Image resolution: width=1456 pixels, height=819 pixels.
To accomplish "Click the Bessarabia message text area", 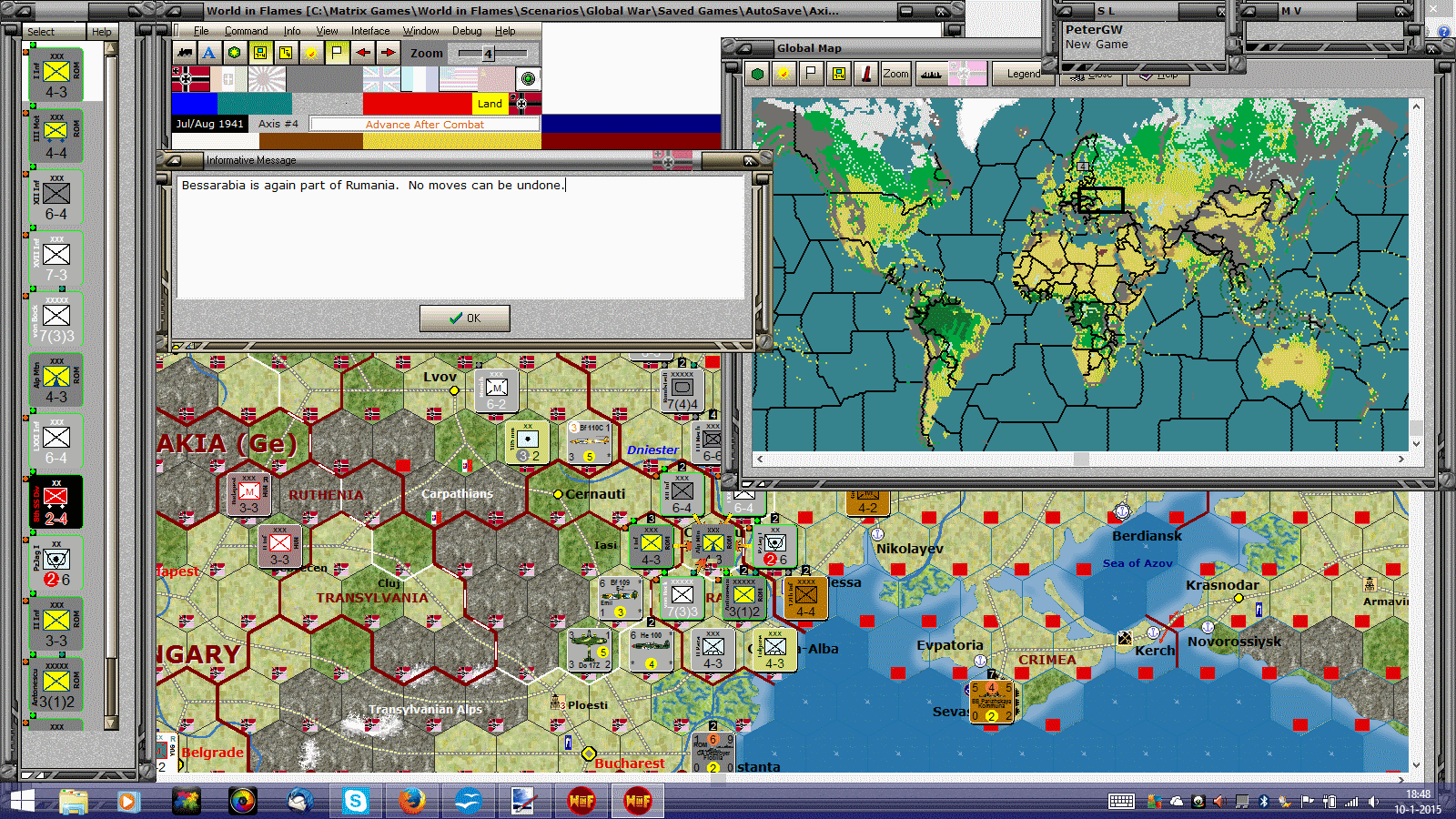I will 460,237.
